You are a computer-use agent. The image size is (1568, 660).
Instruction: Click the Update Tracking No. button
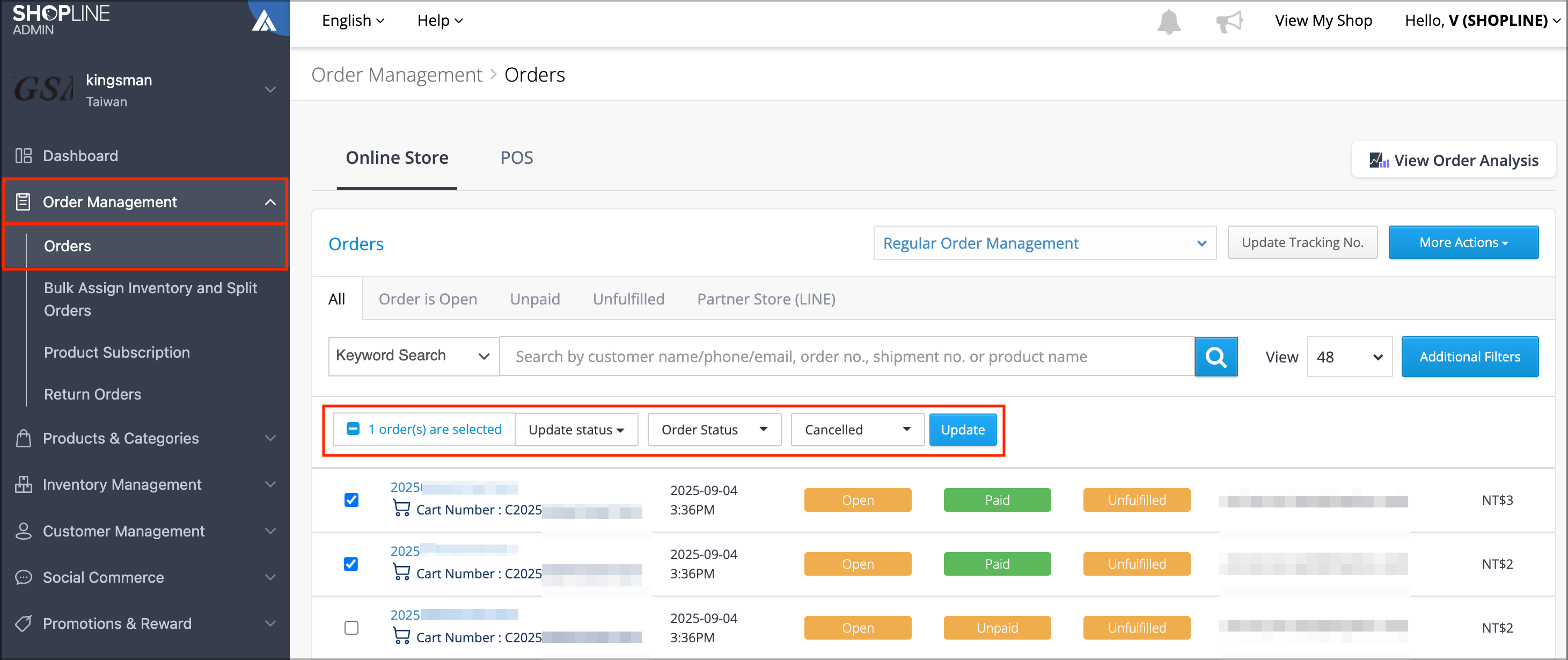pos(1302,243)
